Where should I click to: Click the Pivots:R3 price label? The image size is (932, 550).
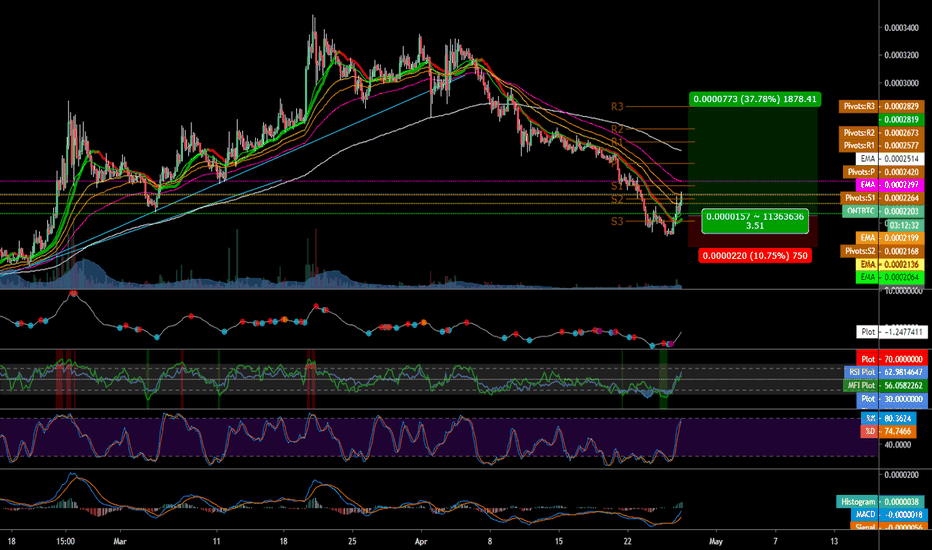pos(881,106)
